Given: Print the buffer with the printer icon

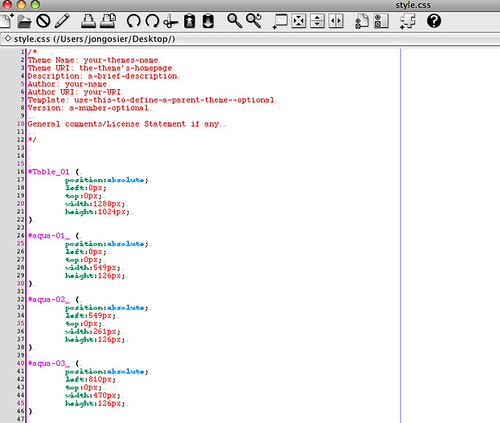Looking at the screenshot, I should point(88,21).
